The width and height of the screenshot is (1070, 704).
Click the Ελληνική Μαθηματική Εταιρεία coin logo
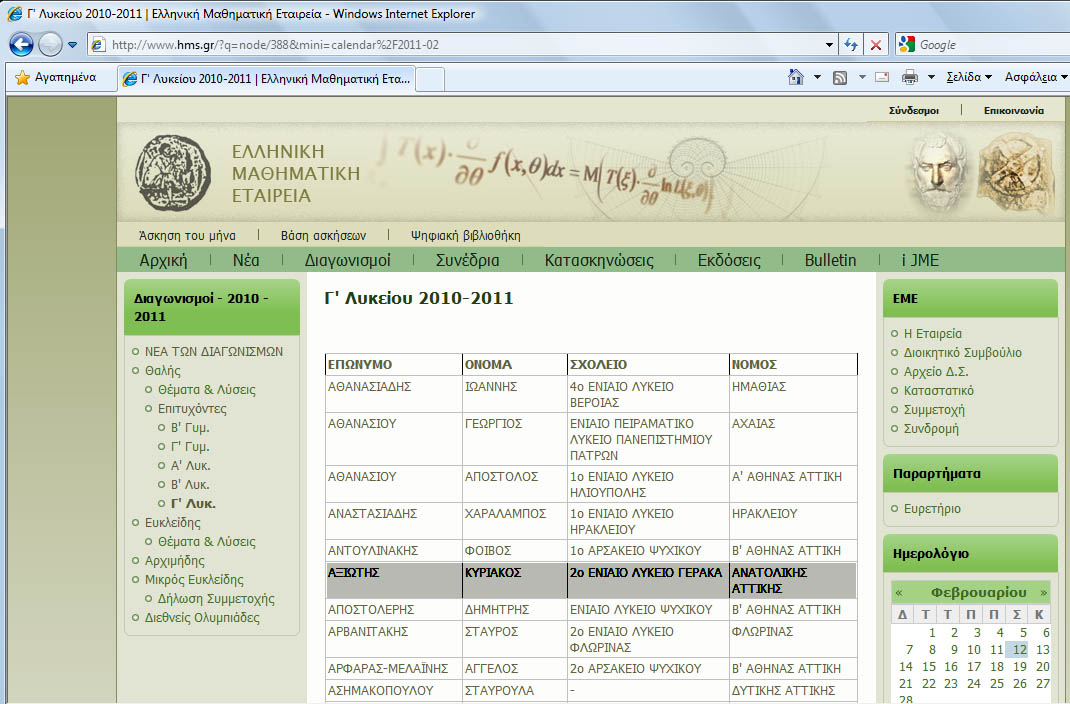173,173
